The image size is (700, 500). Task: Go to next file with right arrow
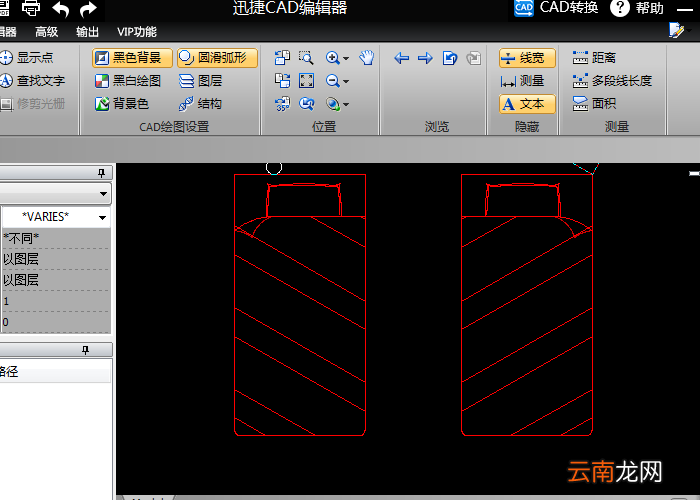click(x=425, y=58)
